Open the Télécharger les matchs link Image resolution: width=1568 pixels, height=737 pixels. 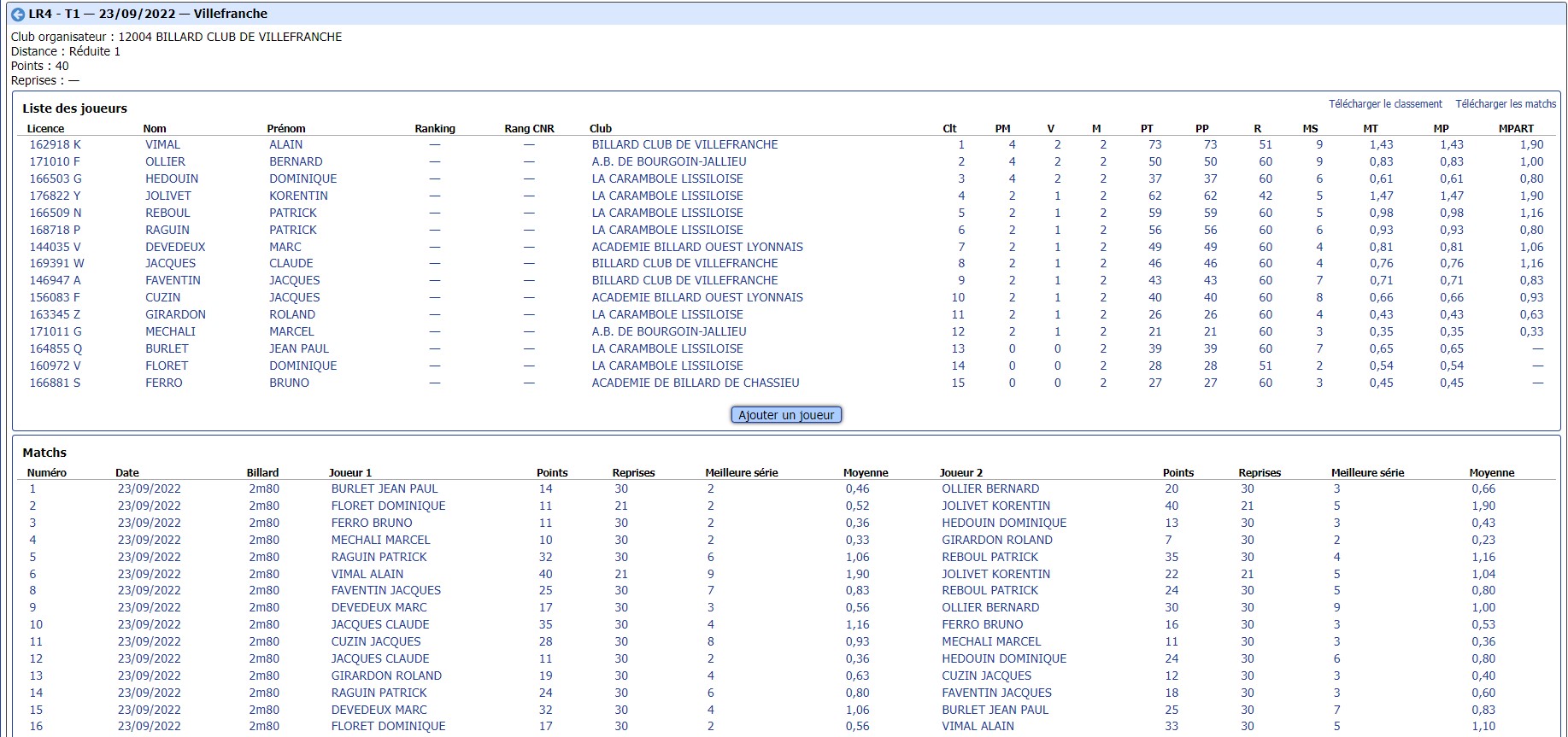[x=1506, y=104]
